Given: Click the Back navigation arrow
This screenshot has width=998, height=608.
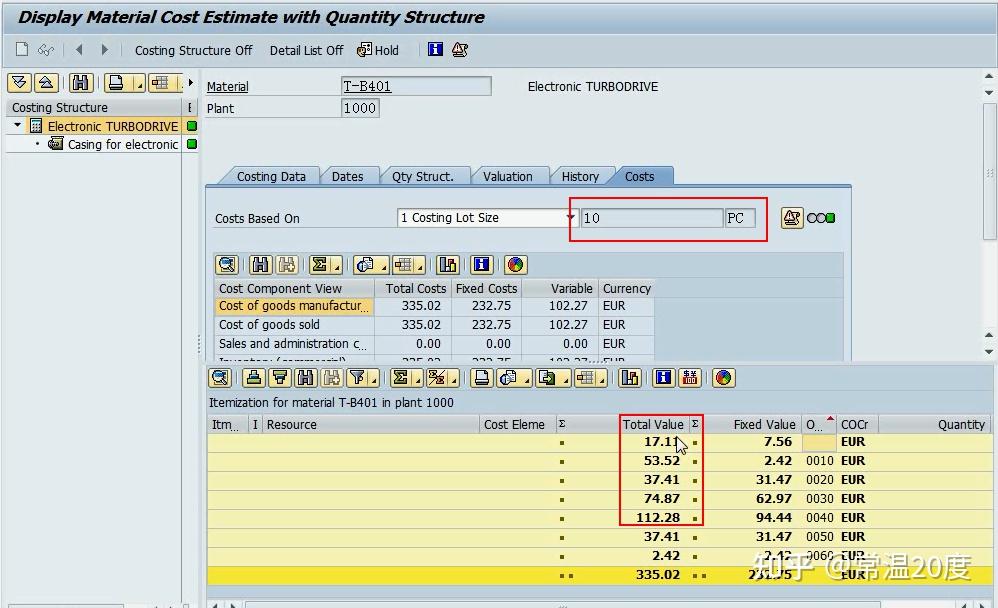Looking at the screenshot, I should coord(78,50).
